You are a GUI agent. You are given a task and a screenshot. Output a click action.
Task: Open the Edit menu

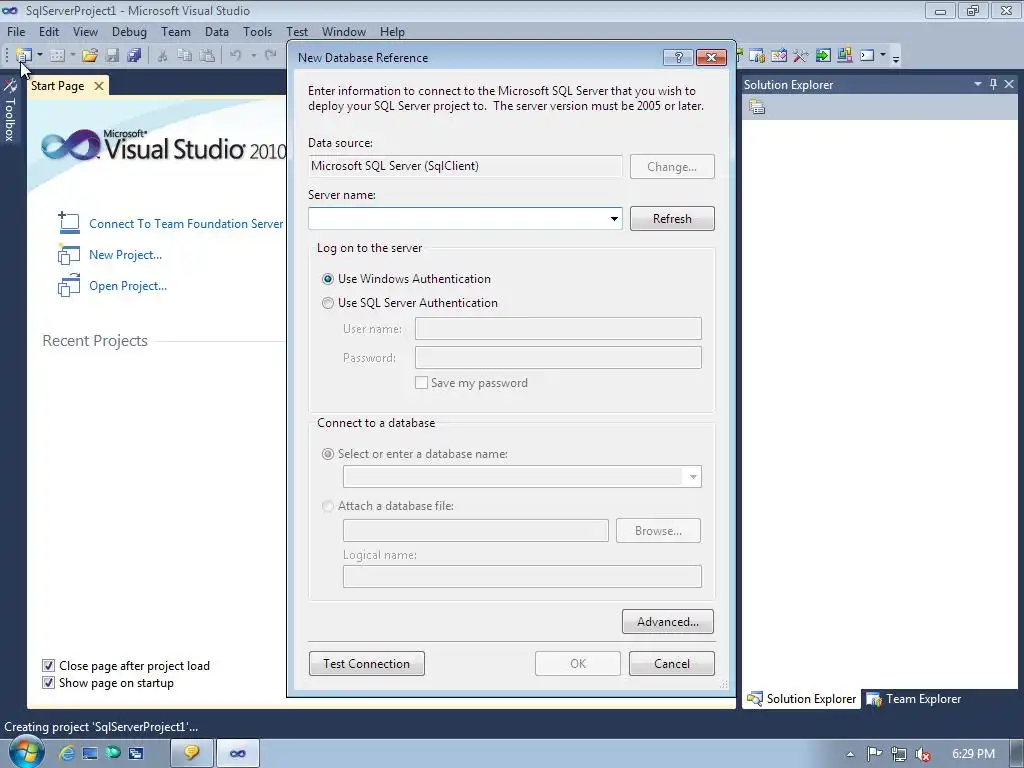(x=49, y=31)
